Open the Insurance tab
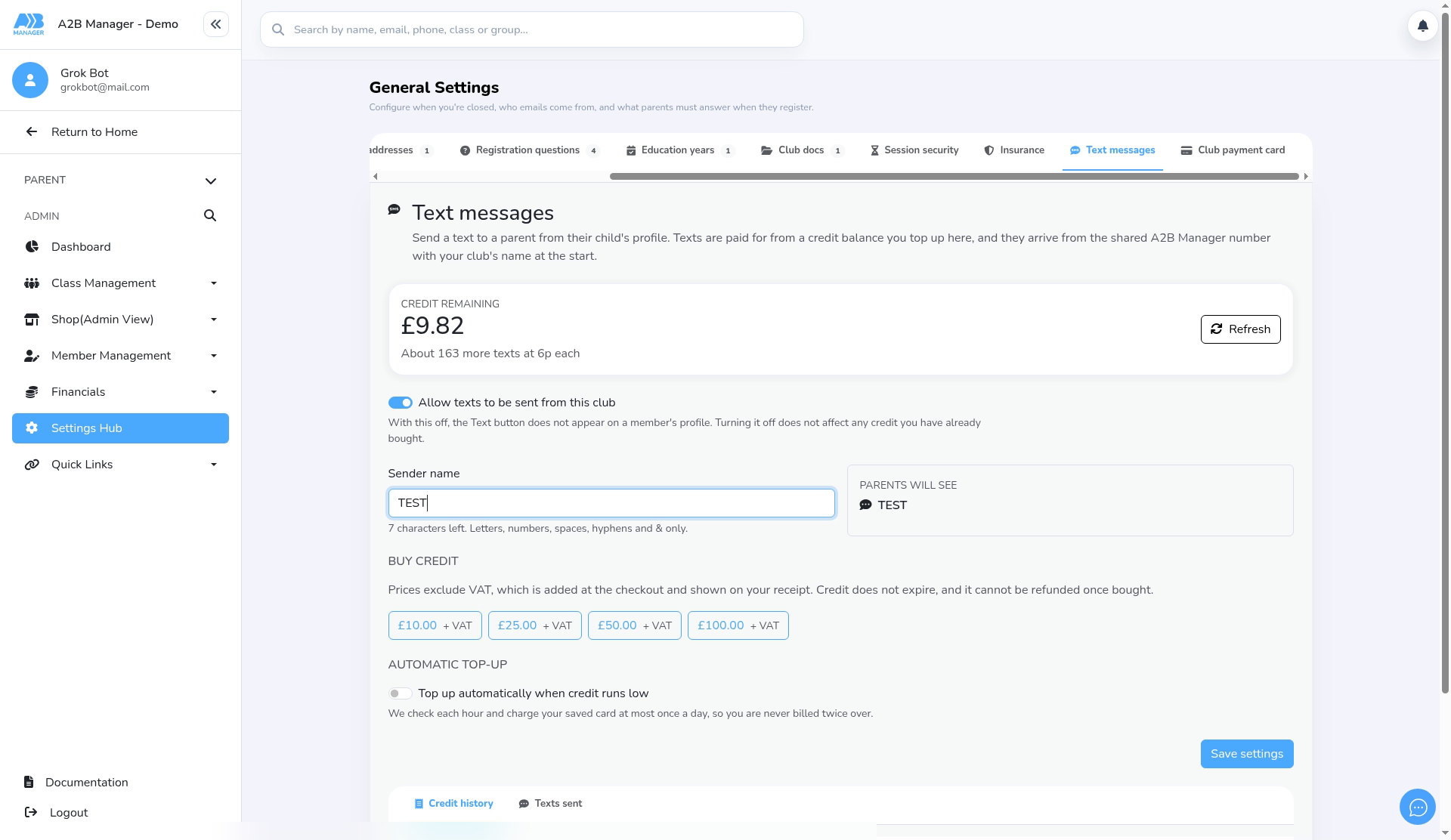This screenshot has height=840, width=1451. click(1014, 150)
